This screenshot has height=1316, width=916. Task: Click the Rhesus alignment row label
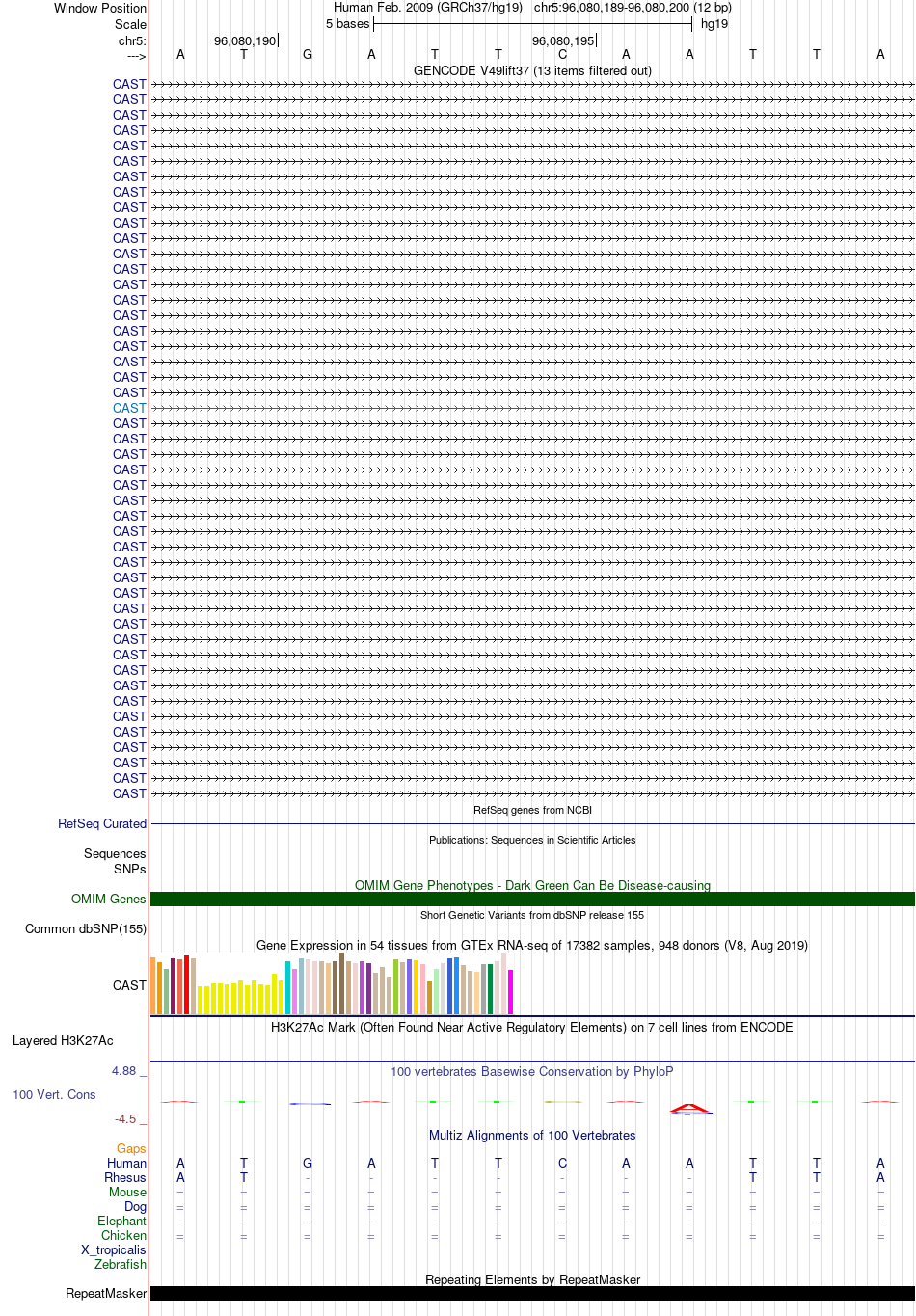pyautogui.click(x=125, y=1177)
